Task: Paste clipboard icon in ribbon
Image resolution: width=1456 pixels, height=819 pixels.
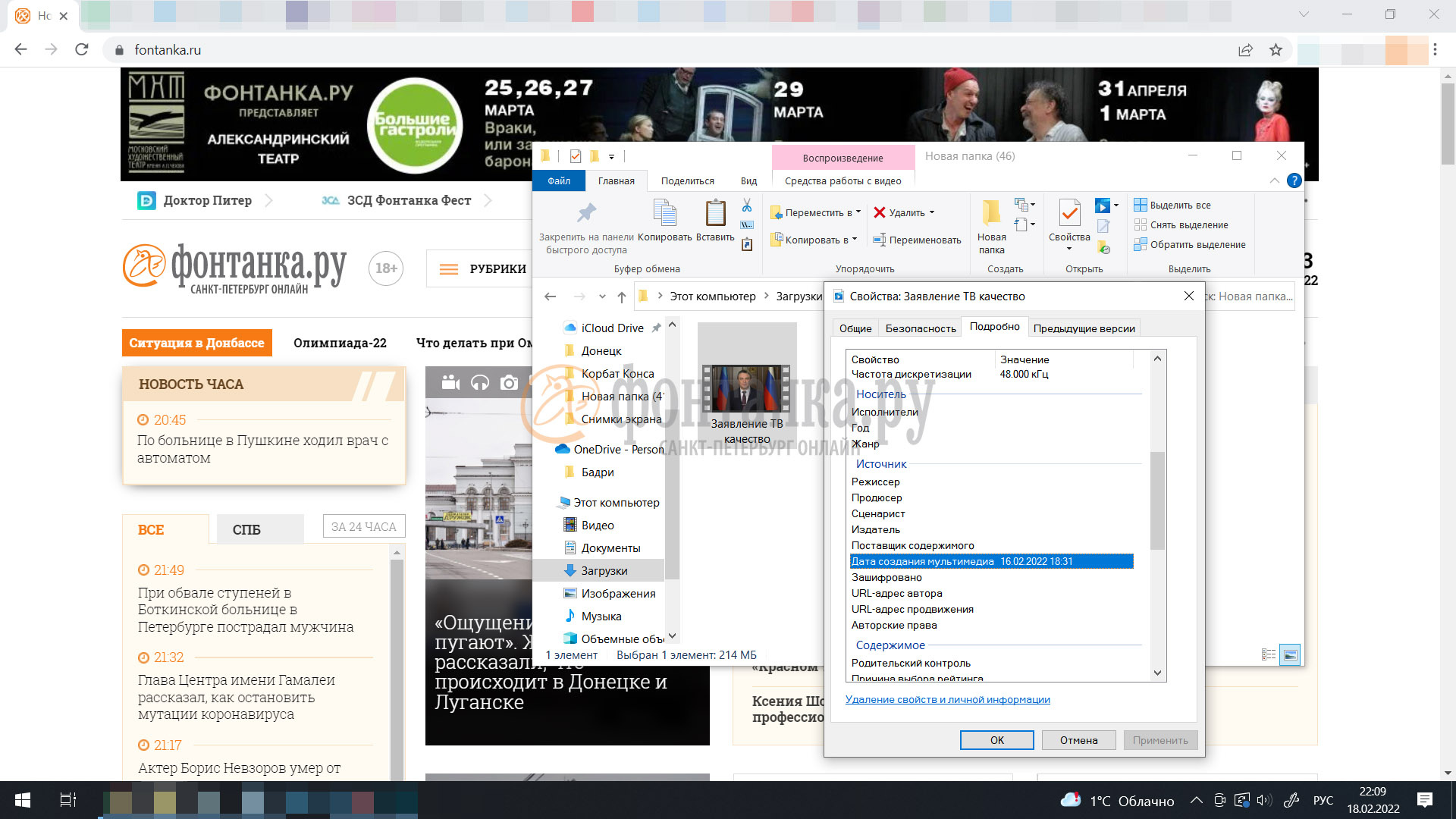Action: tap(715, 213)
